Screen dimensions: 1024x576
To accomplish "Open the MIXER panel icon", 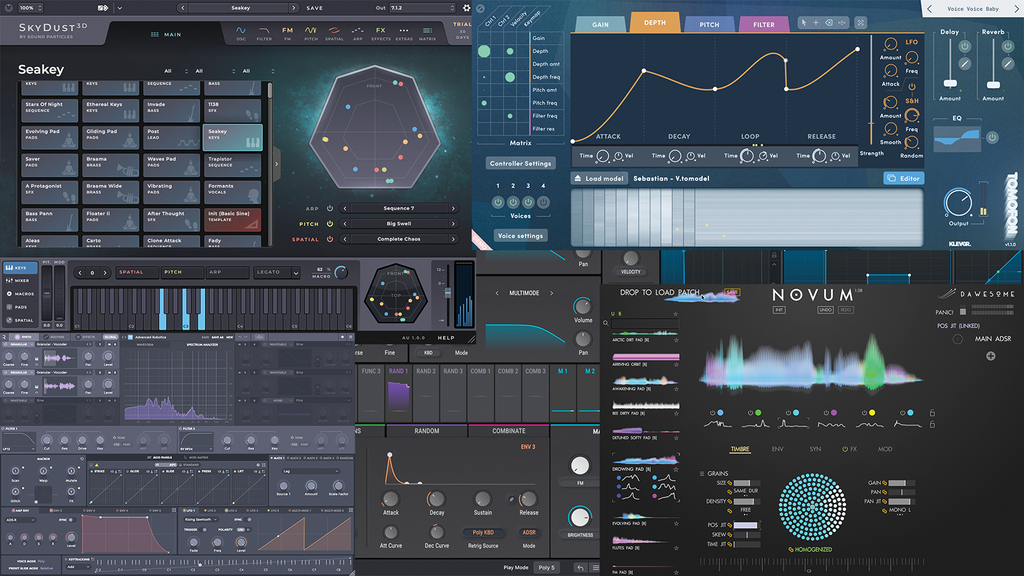I will point(10,280).
